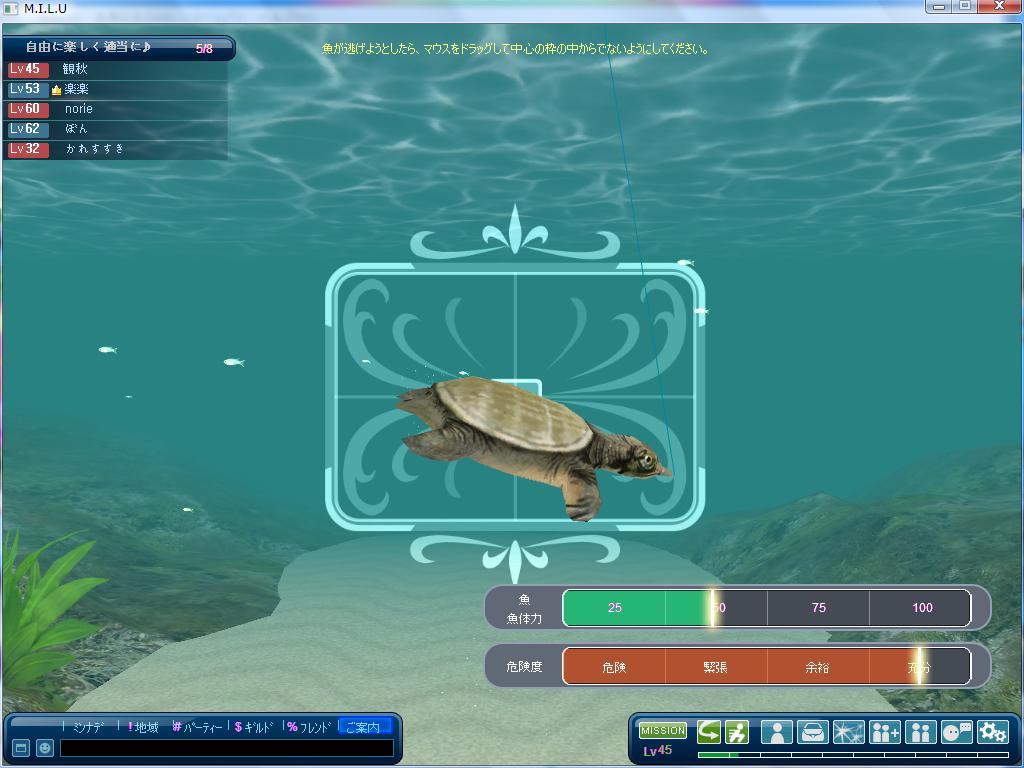The image size is (1024, 768).
Task: Click the chat message input field
Action: pos(226,748)
